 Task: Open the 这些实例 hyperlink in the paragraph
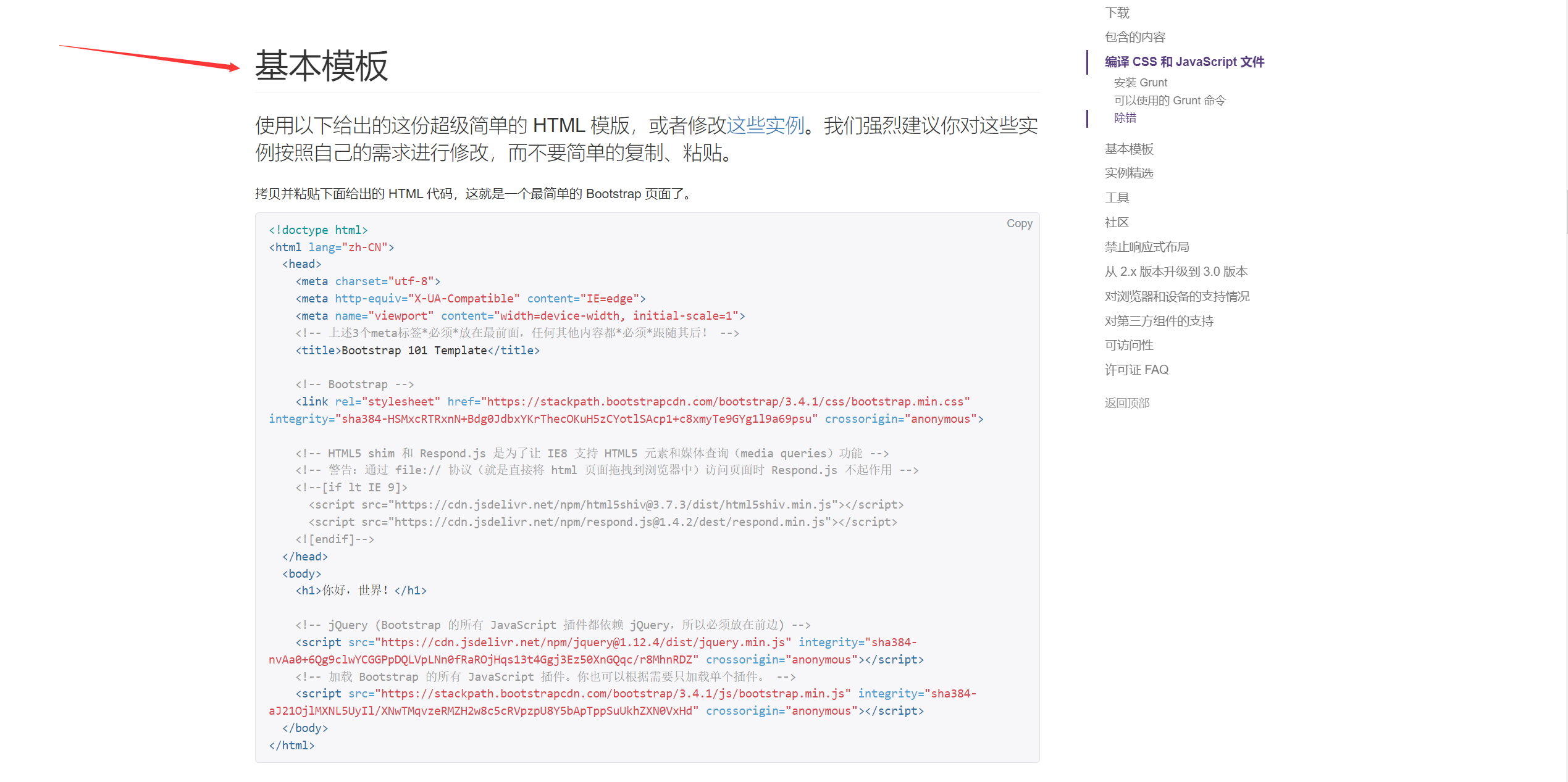[x=765, y=125]
